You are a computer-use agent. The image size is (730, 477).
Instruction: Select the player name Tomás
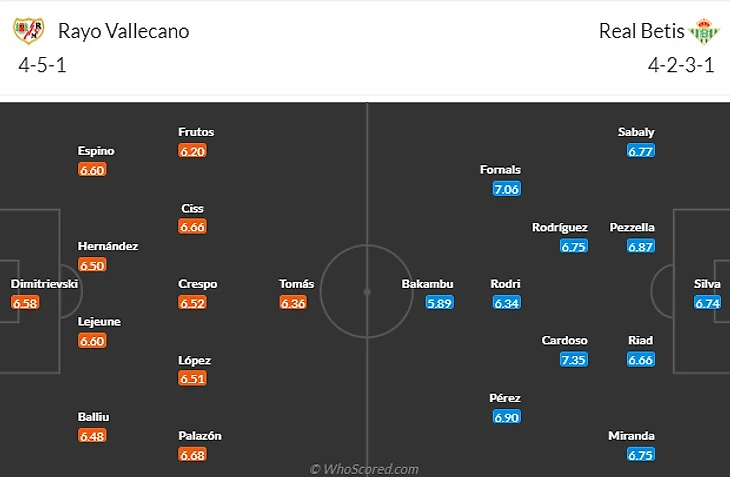coord(297,284)
